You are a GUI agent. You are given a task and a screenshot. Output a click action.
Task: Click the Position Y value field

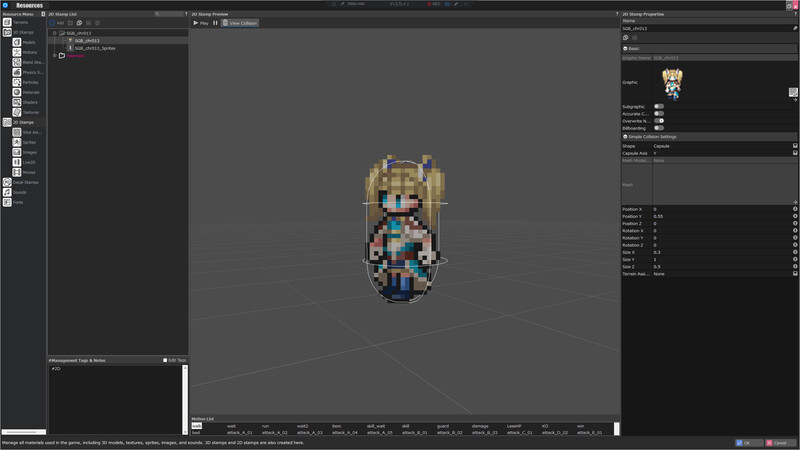pos(721,216)
